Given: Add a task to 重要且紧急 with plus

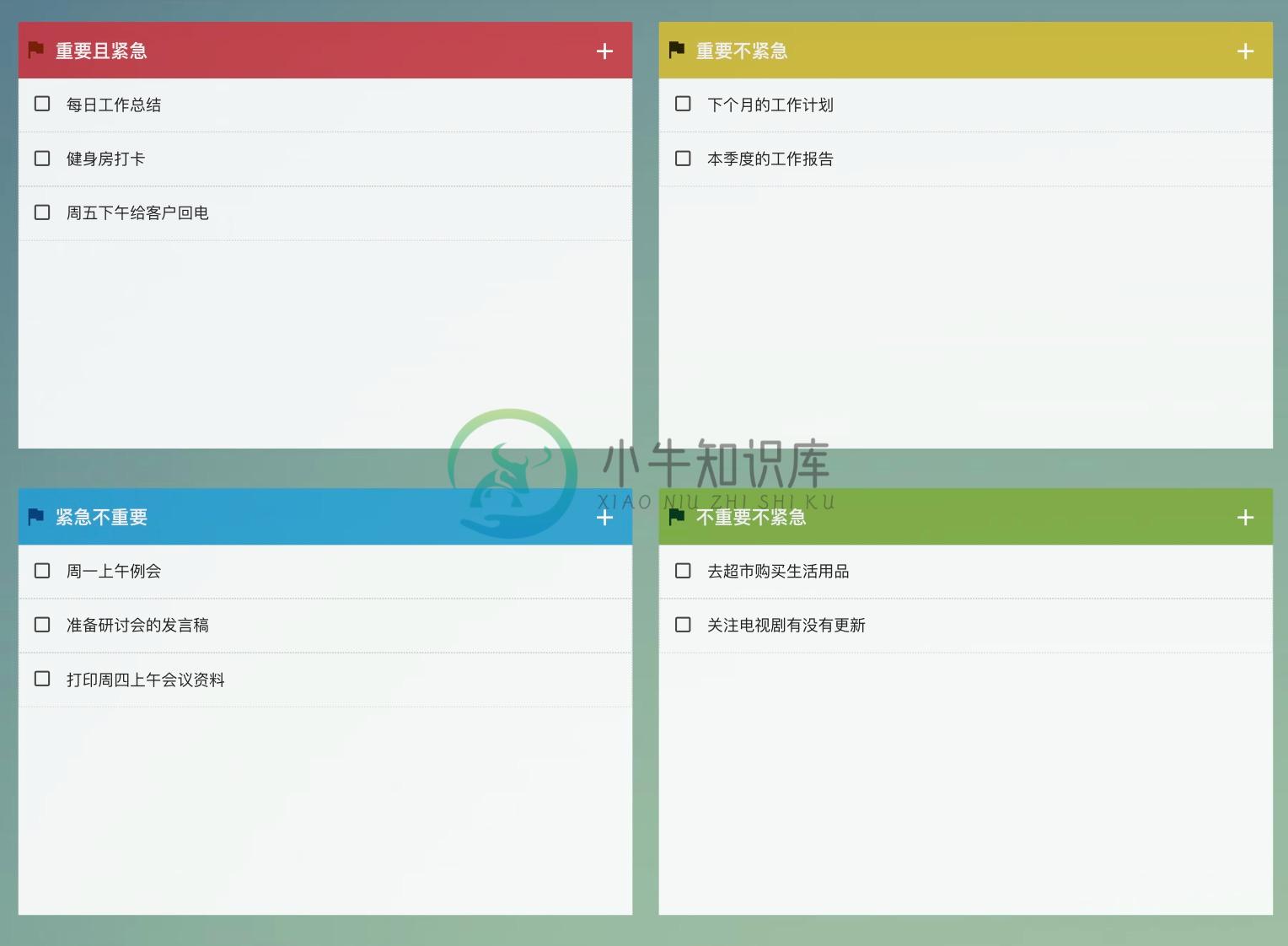Looking at the screenshot, I should pyautogui.click(x=604, y=51).
